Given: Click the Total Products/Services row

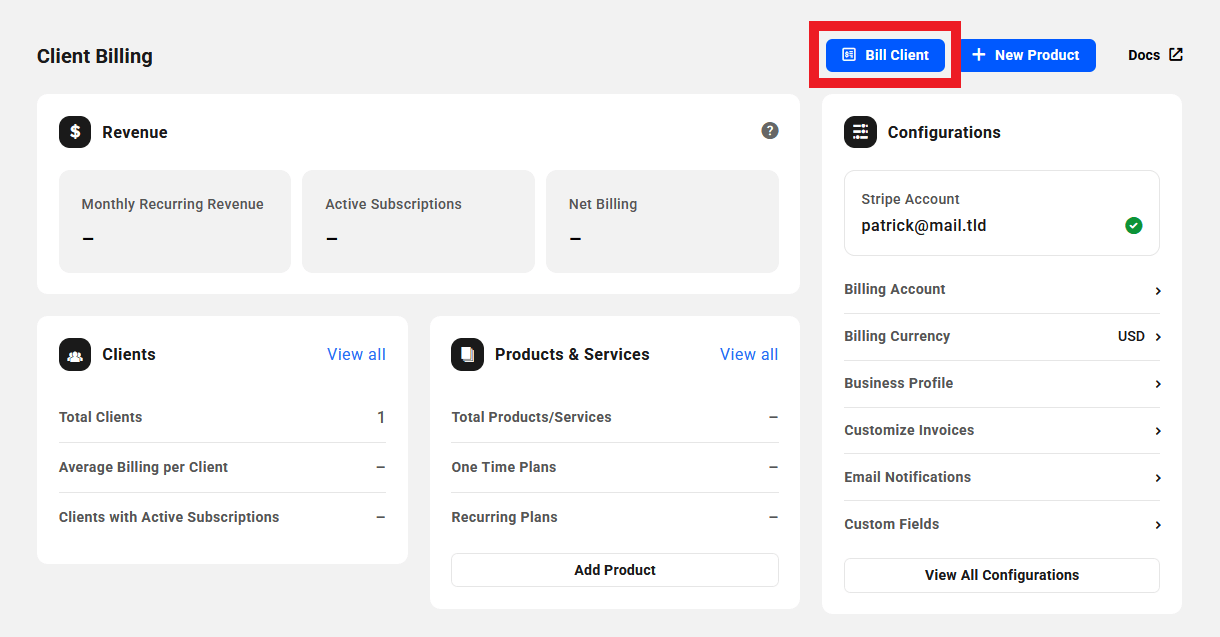Looking at the screenshot, I should click(x=615, y=417).
